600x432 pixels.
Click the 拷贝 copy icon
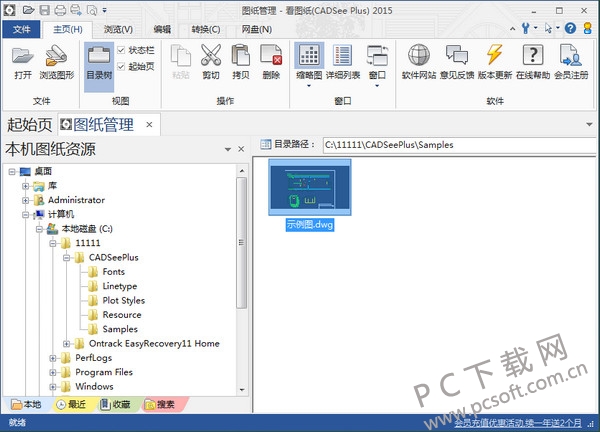[241, 61]
